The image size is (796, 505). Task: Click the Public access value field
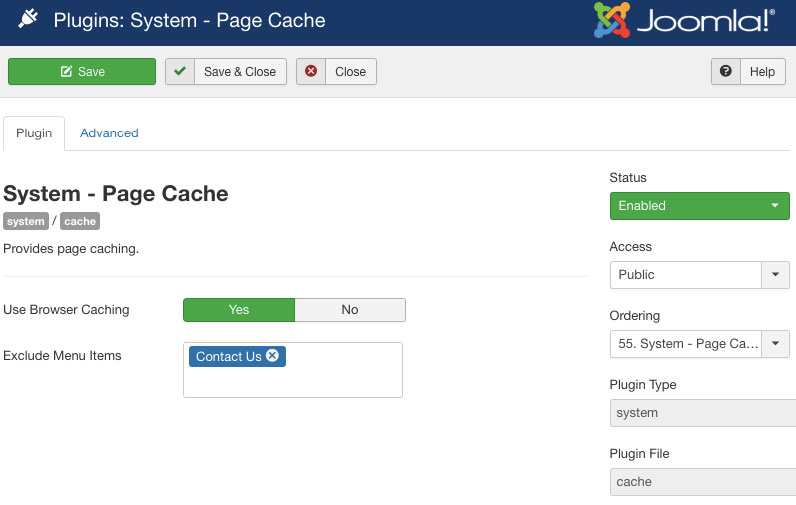click(x=686, y=275)
